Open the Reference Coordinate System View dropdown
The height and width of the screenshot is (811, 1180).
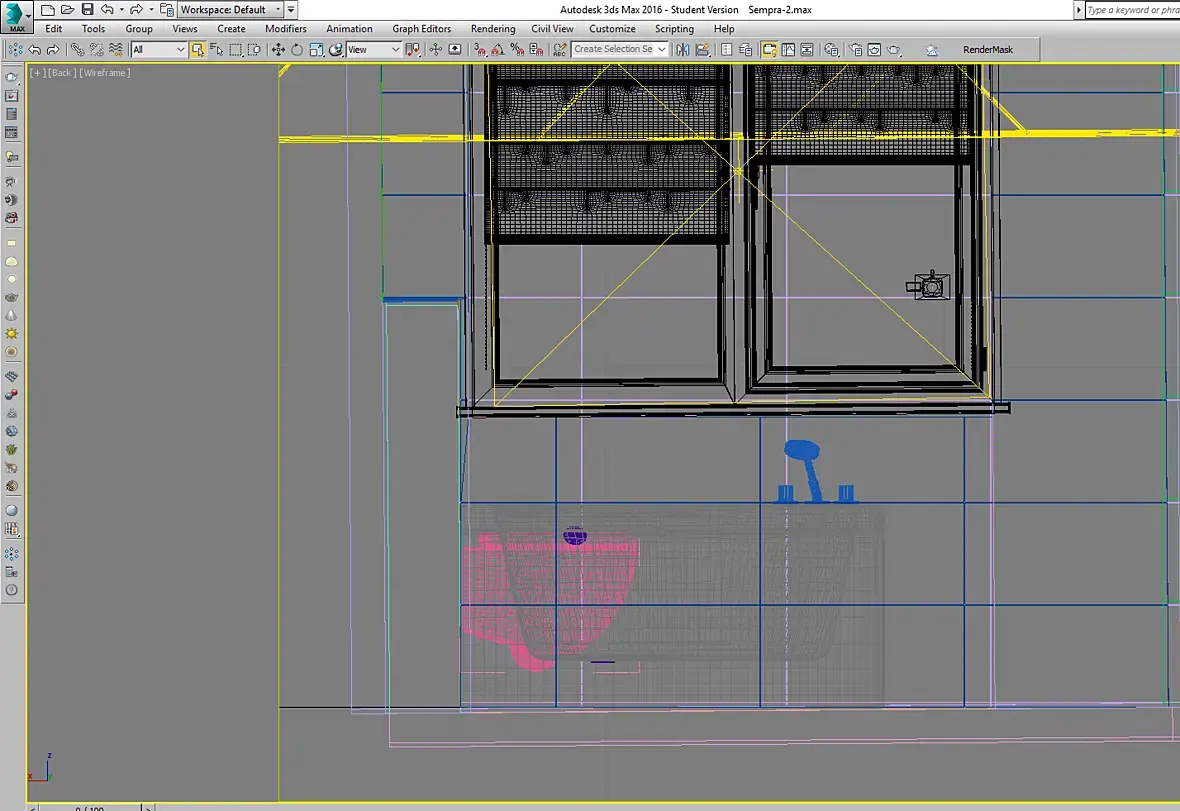[373, 50]
